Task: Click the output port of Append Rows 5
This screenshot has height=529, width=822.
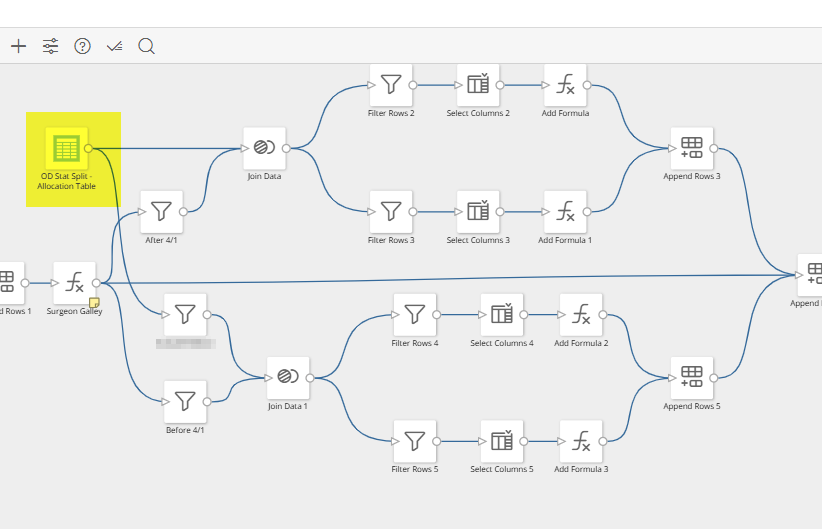Action: 713,378
